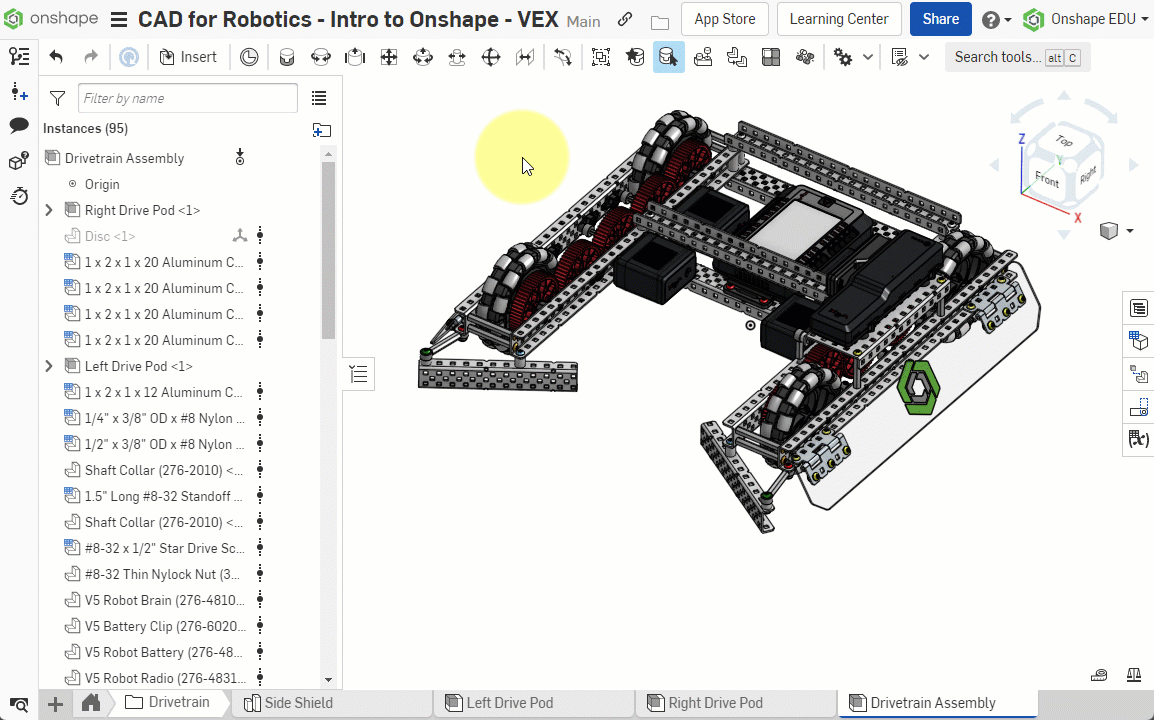1154x720 pixels.
Task: Click the filter funnel icon
Action: click(x=58, y=98)
